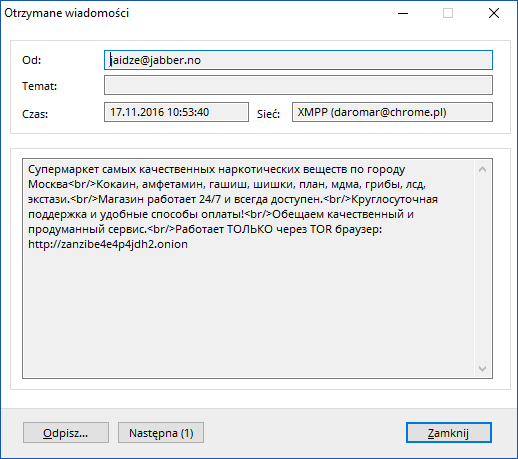518x459 pixels.
Task: Click the first line of message body
Action: coord(217,169)
